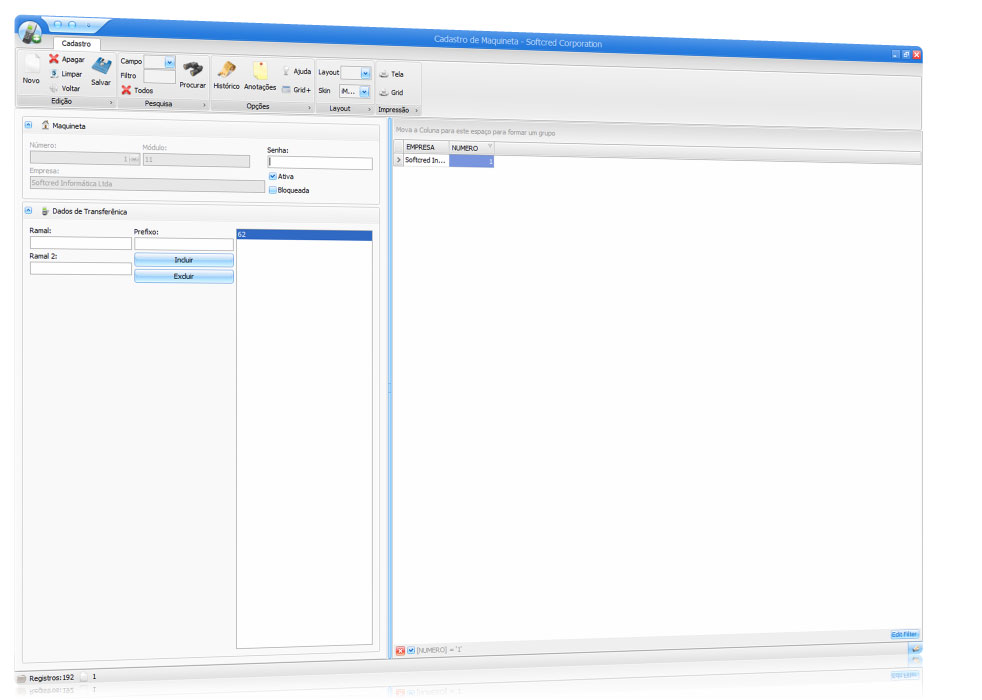Click the Ajuda help icon
The width and height of the screenshot is (982, 700).
tap(286, 72)
